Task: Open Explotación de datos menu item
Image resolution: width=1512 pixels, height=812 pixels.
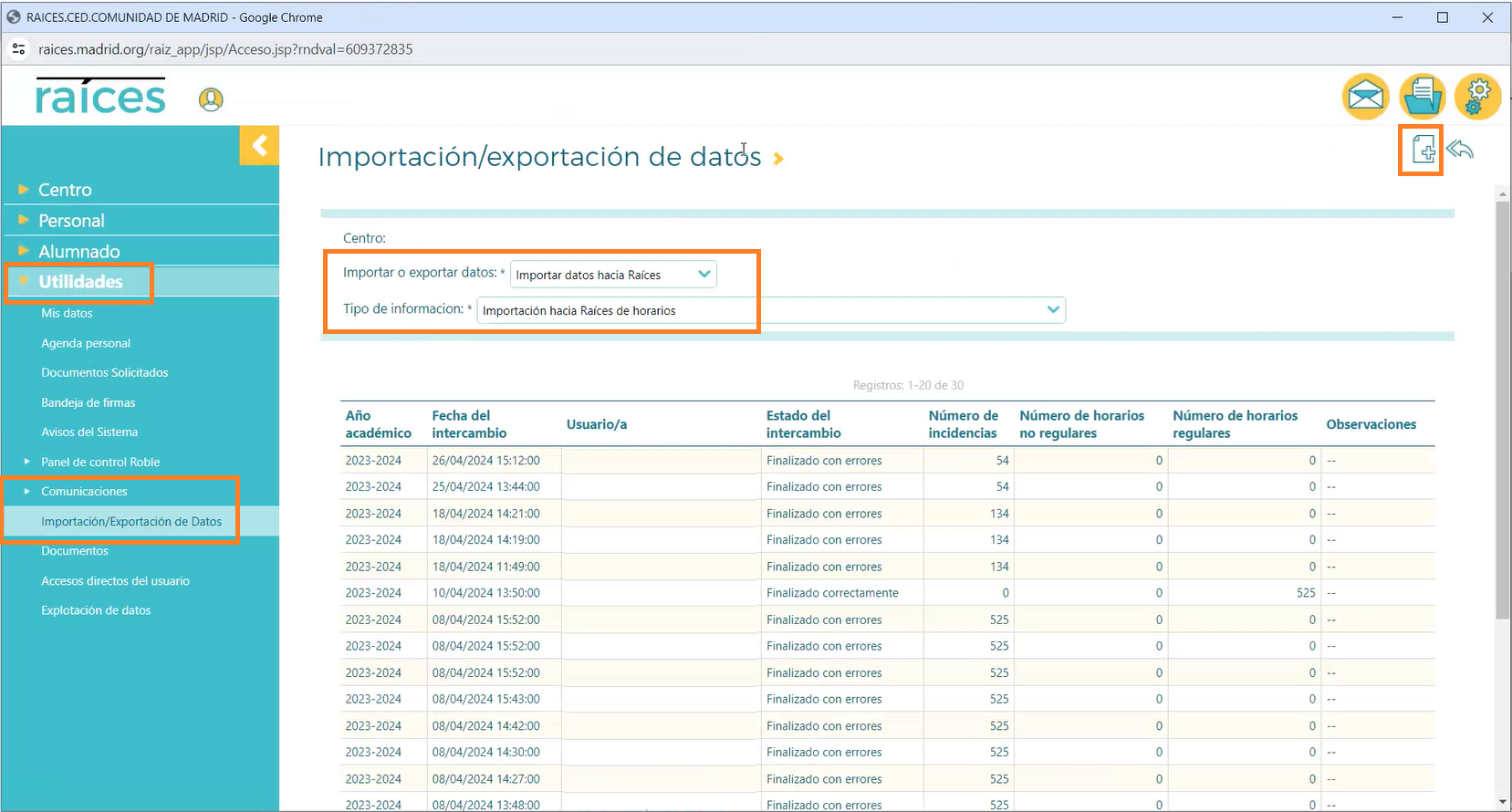Action: 96,609
